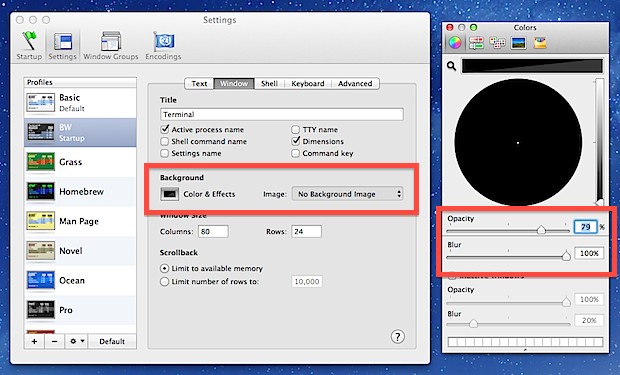The height and width of the screenshot is (375, 620).
Task: Open the Window Groups pane
Action: [111, 45]
